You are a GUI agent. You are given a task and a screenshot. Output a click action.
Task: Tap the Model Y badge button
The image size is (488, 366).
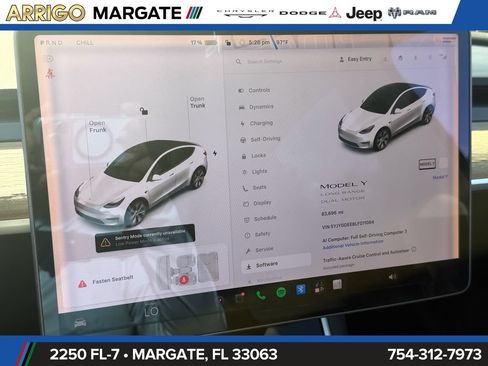(427, 164)
